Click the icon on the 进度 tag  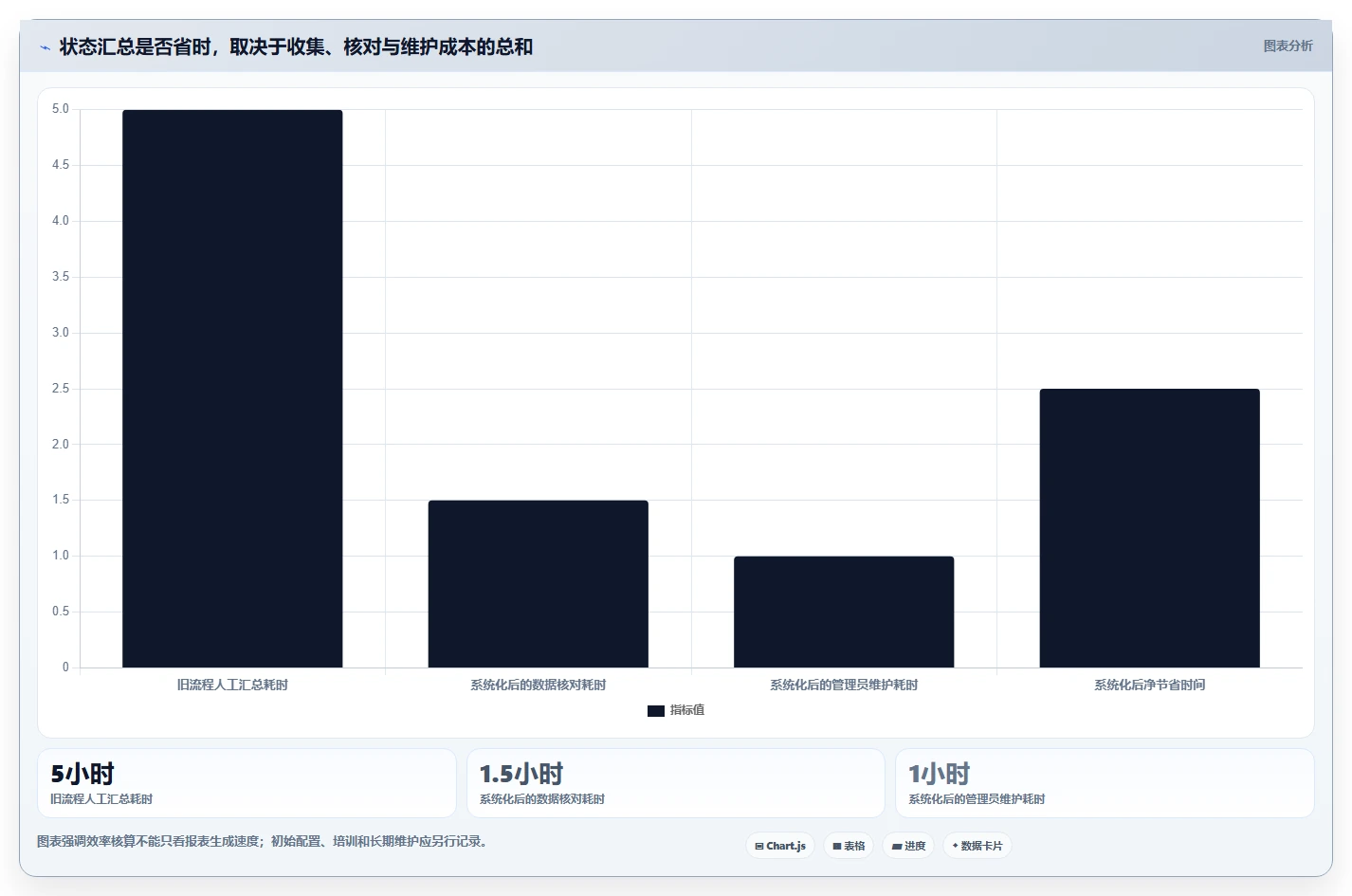[897, 847]
